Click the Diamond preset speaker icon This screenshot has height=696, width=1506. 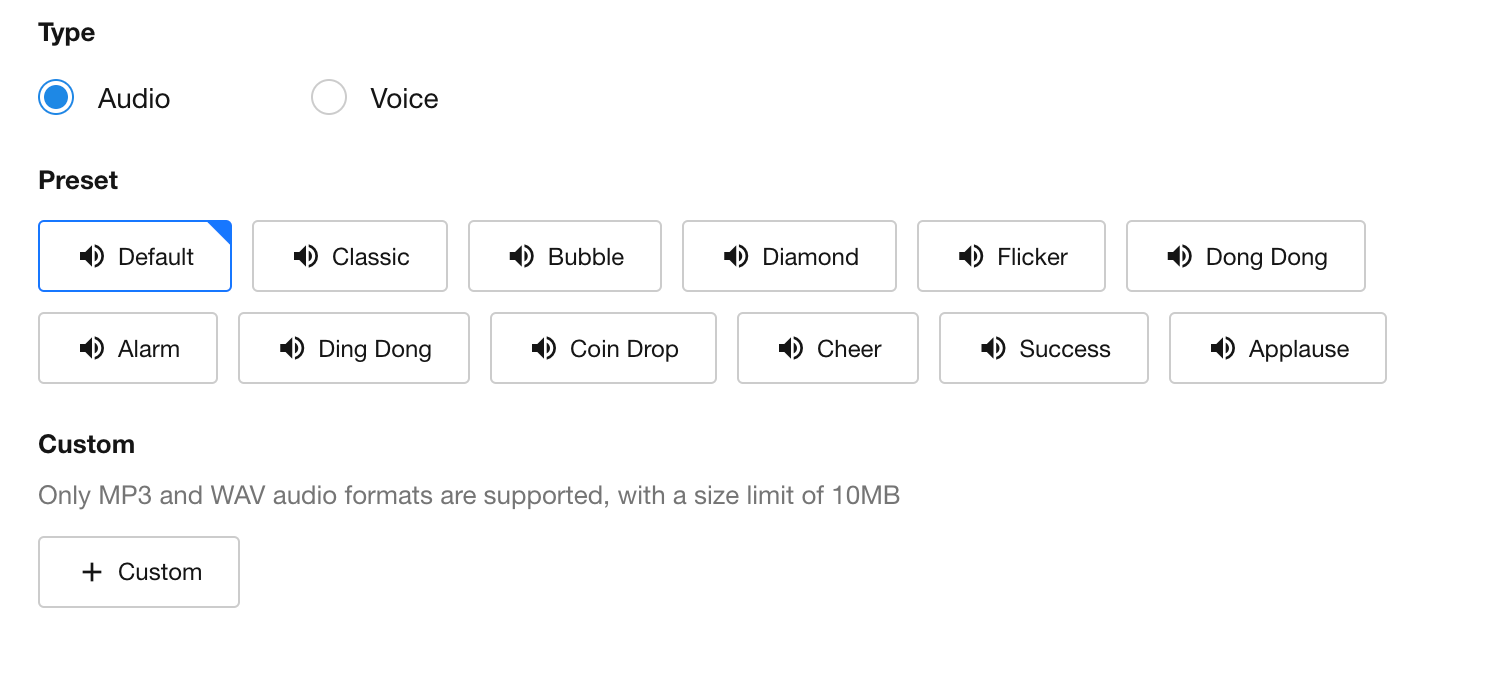[736, 257]
